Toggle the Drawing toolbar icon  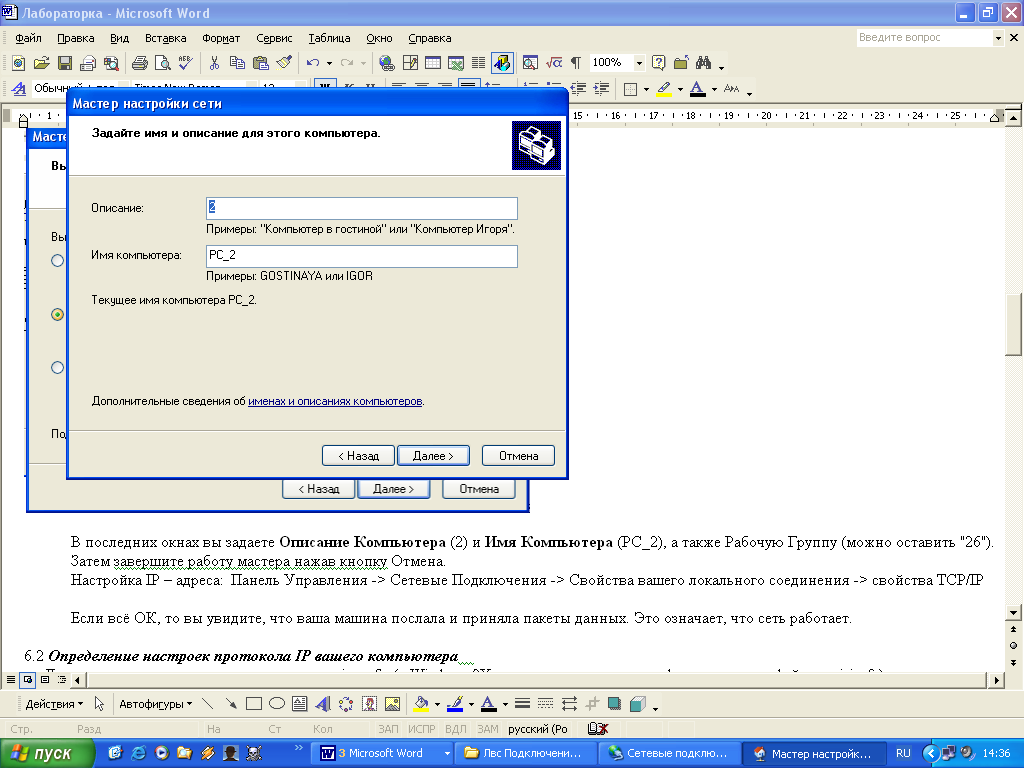(502, 63)
